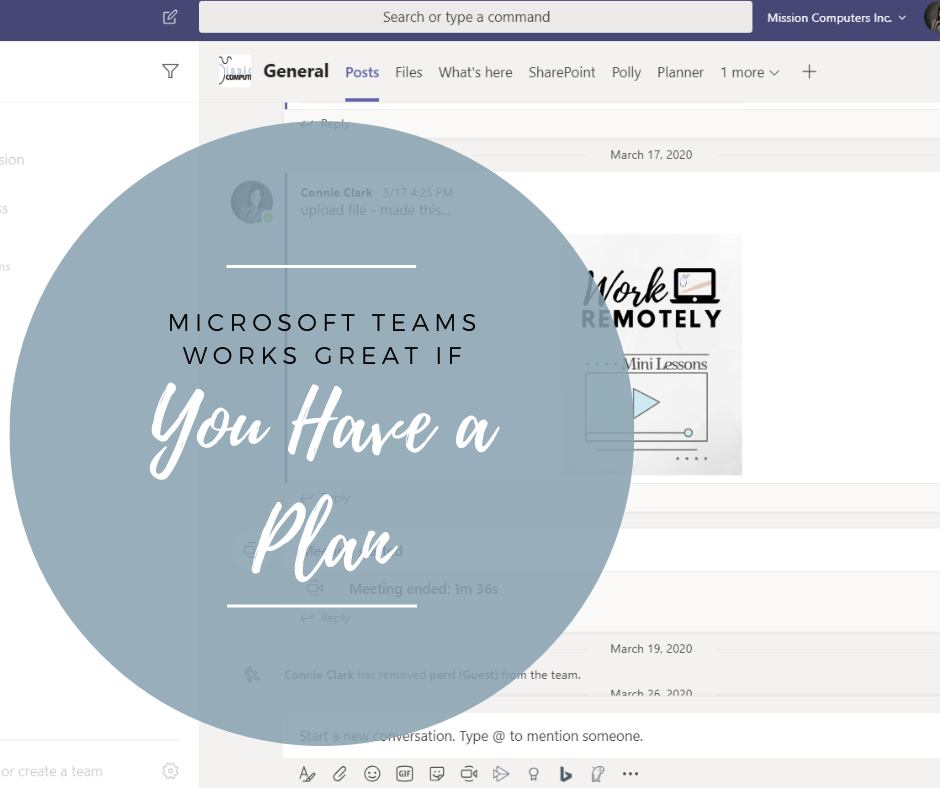Open the sticker icon in compose bar
The height and width of the screenshot is (788, 940).
coord(437,774)
